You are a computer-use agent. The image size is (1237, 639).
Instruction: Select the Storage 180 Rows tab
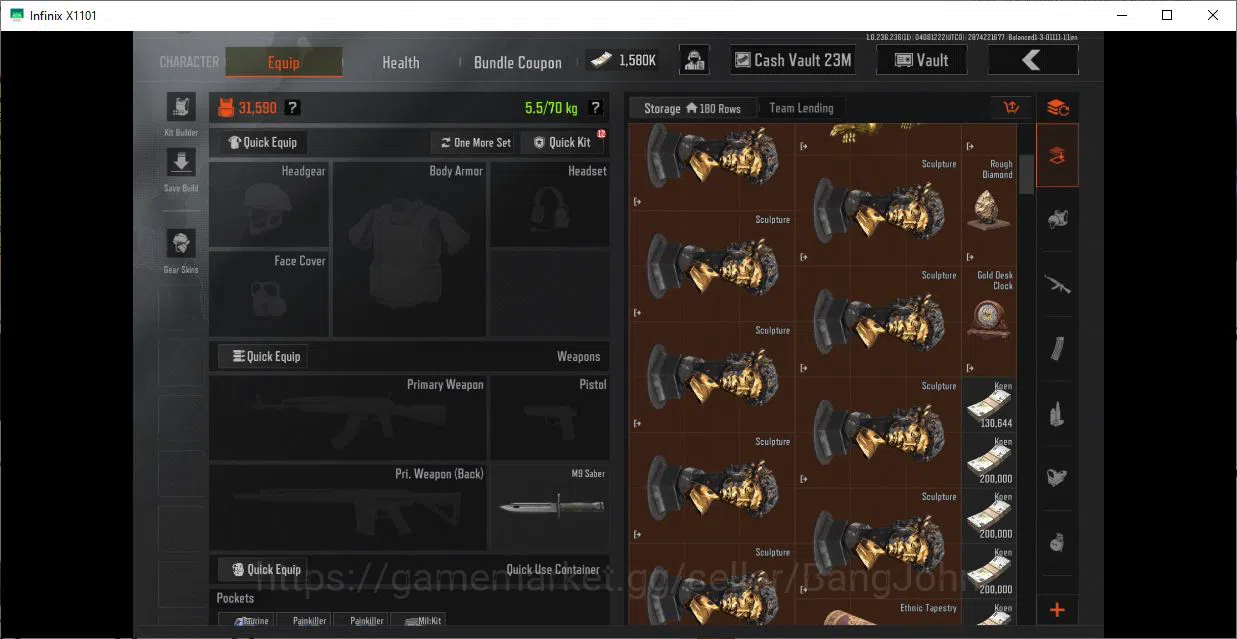pos(692,108)
